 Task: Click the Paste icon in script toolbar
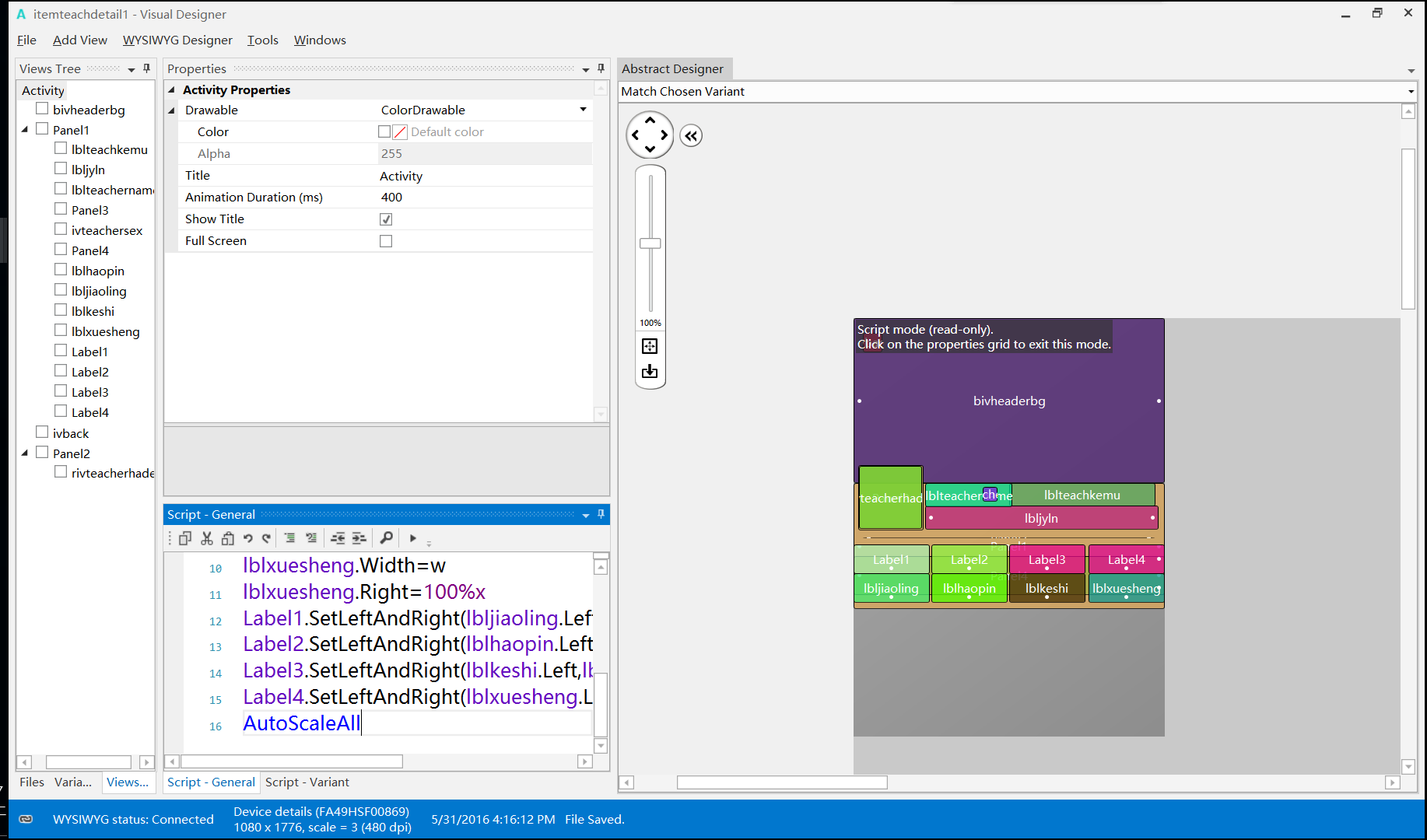[x=227, y=537]
